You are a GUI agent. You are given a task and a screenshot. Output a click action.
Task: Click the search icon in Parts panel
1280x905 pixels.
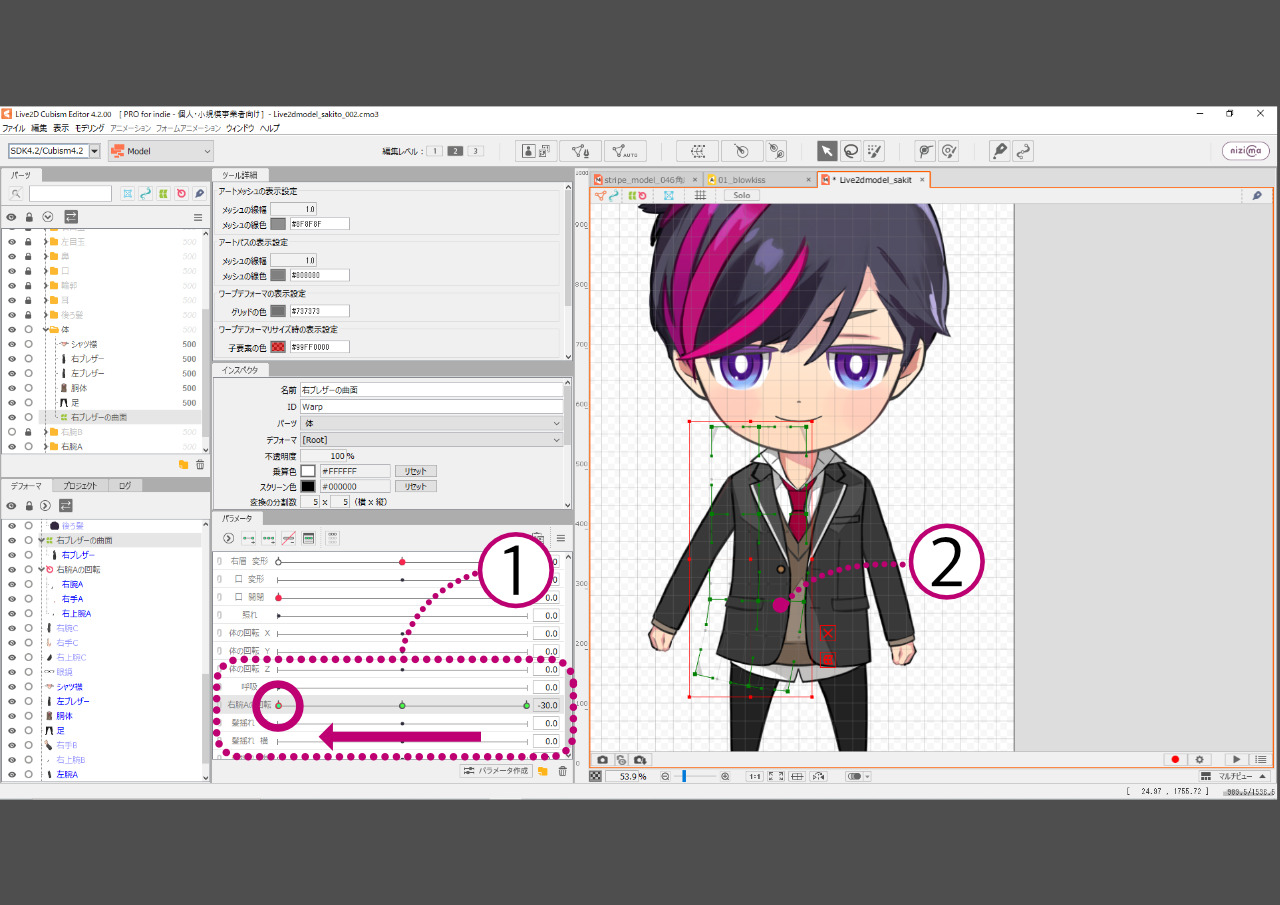tap(16, 193)
